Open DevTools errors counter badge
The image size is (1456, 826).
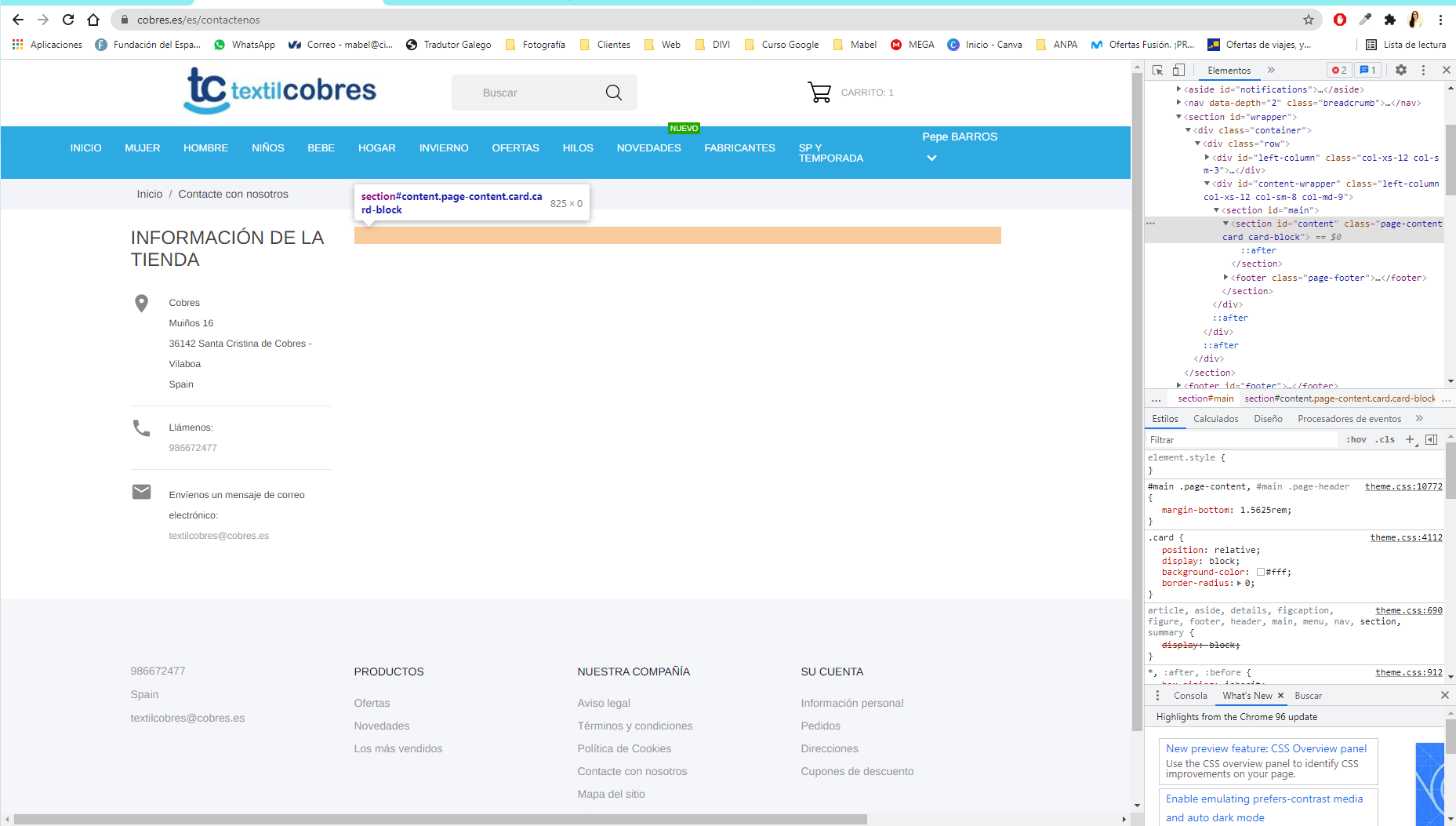[1339, 70]
